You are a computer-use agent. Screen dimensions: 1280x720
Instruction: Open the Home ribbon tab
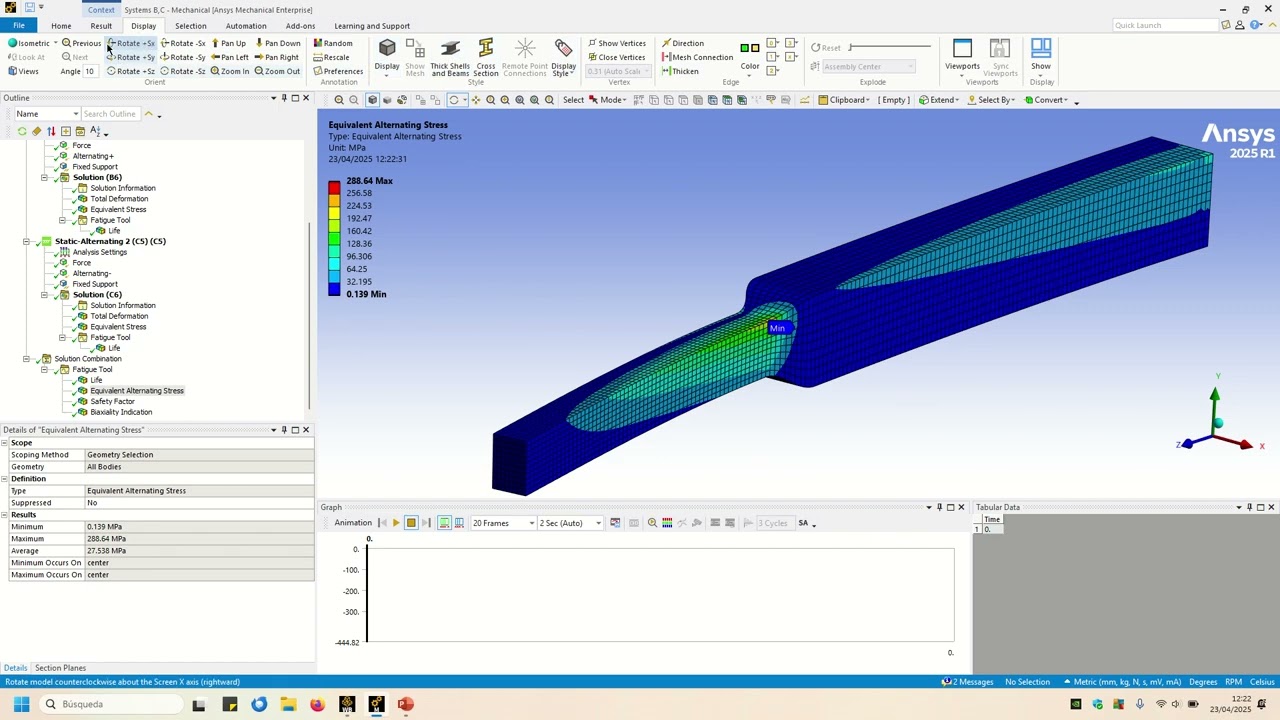61,26
